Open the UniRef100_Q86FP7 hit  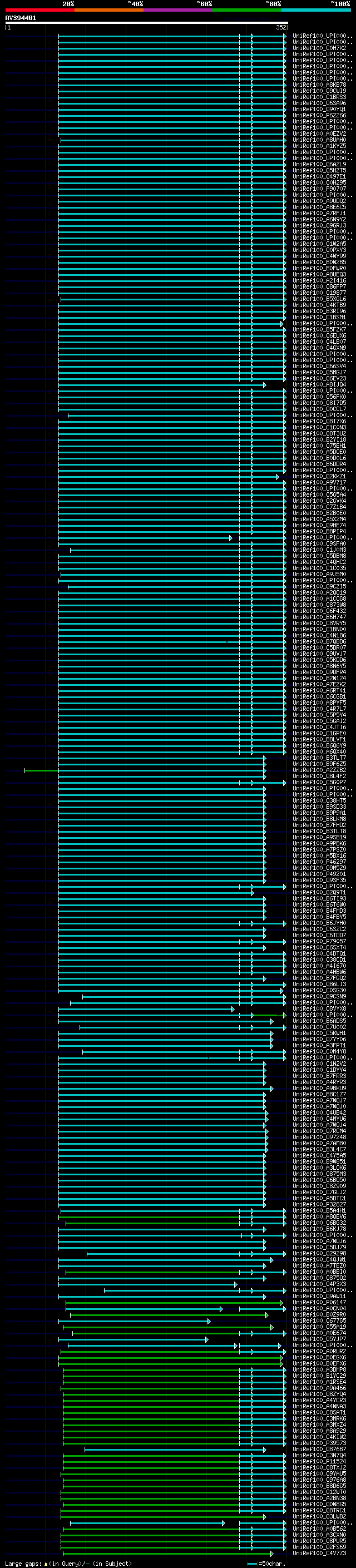[x=319, y=286]
